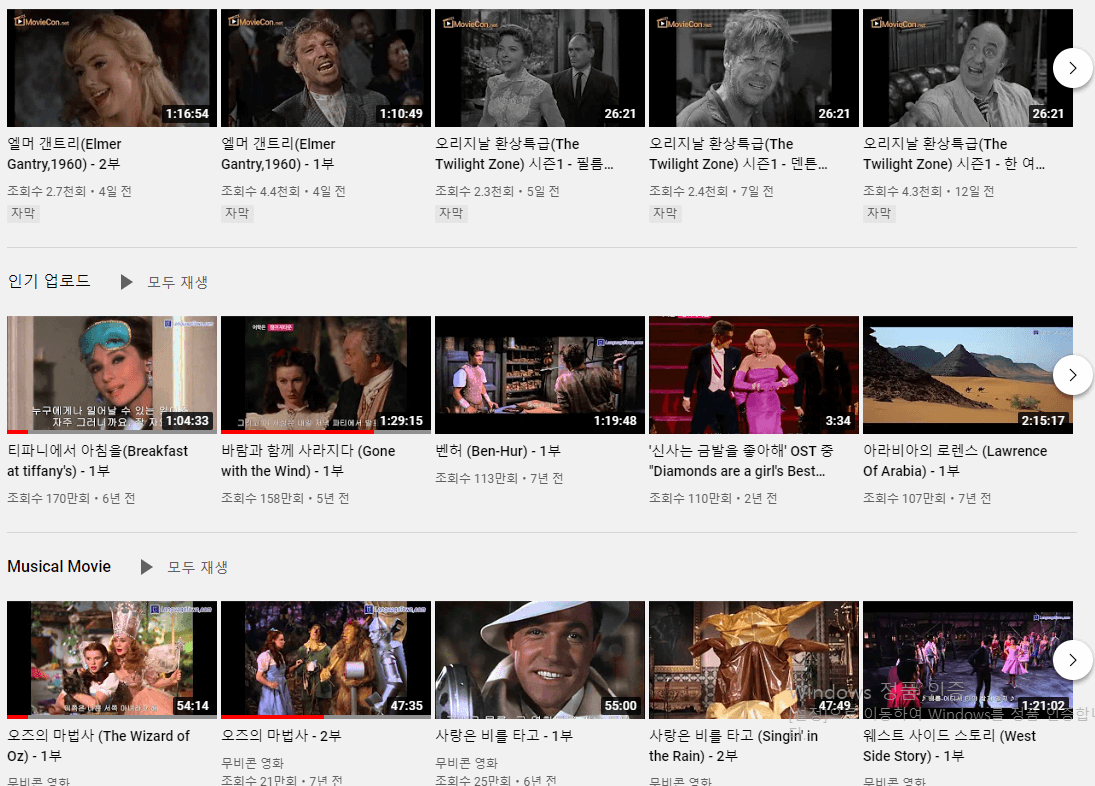Click title 티파니에서 아침을(Breakfast at tiffany's)
1095x786 pixels.
pos(98,461)
